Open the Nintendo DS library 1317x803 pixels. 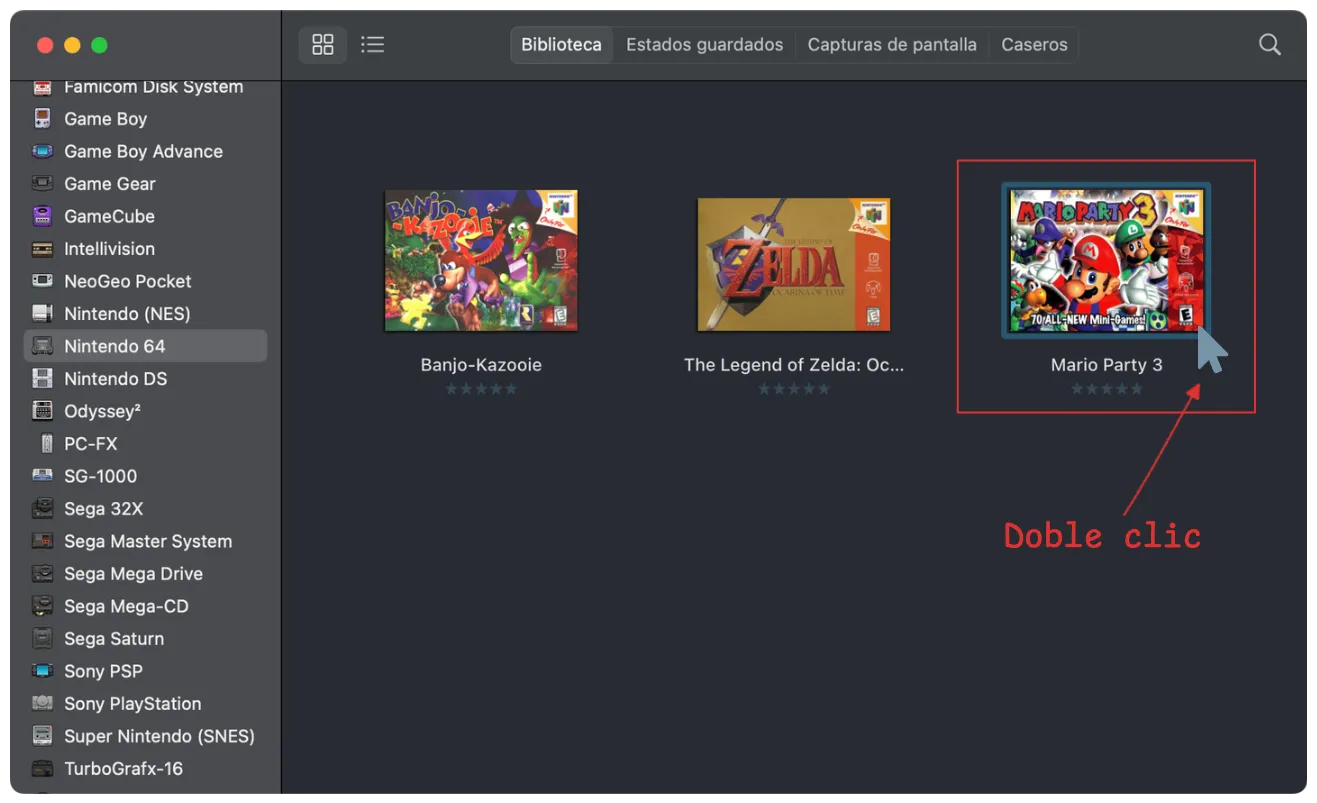(x=113, y=378)
